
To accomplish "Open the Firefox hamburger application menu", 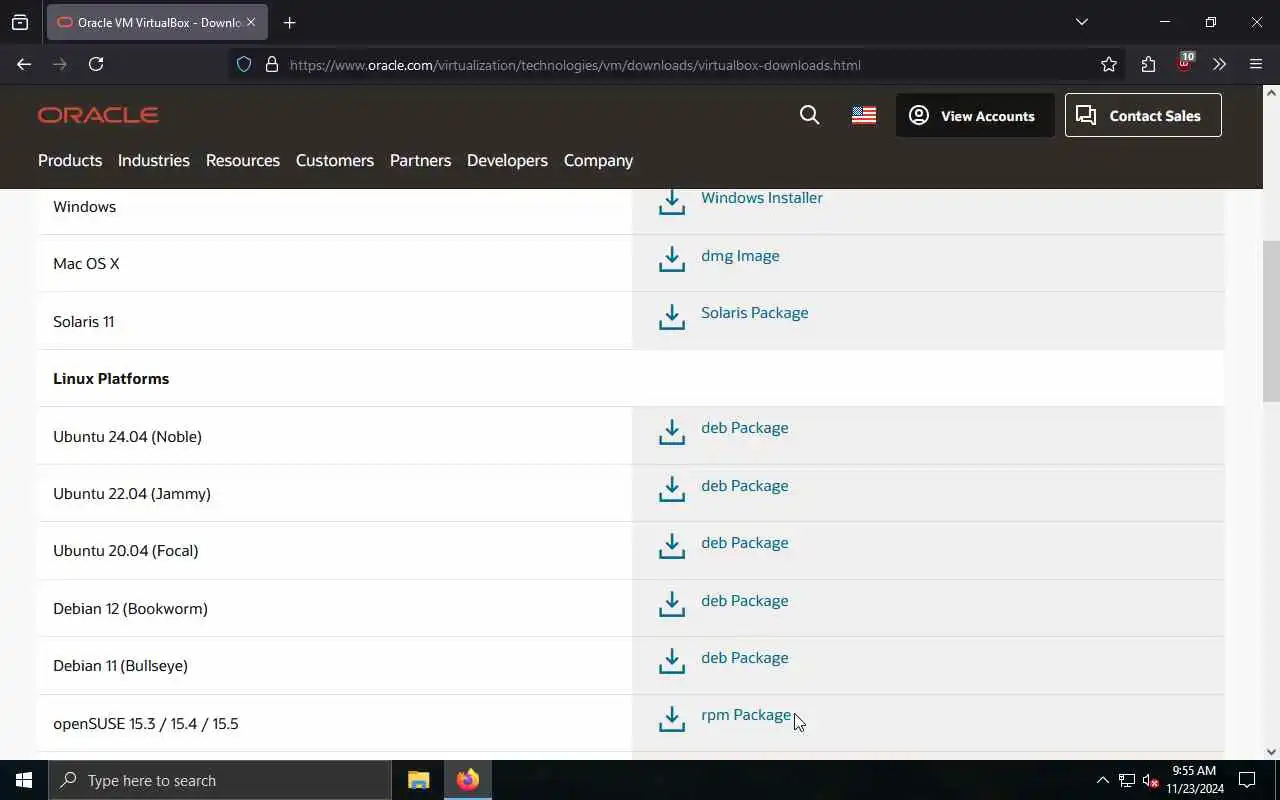I will (1256, 64).
